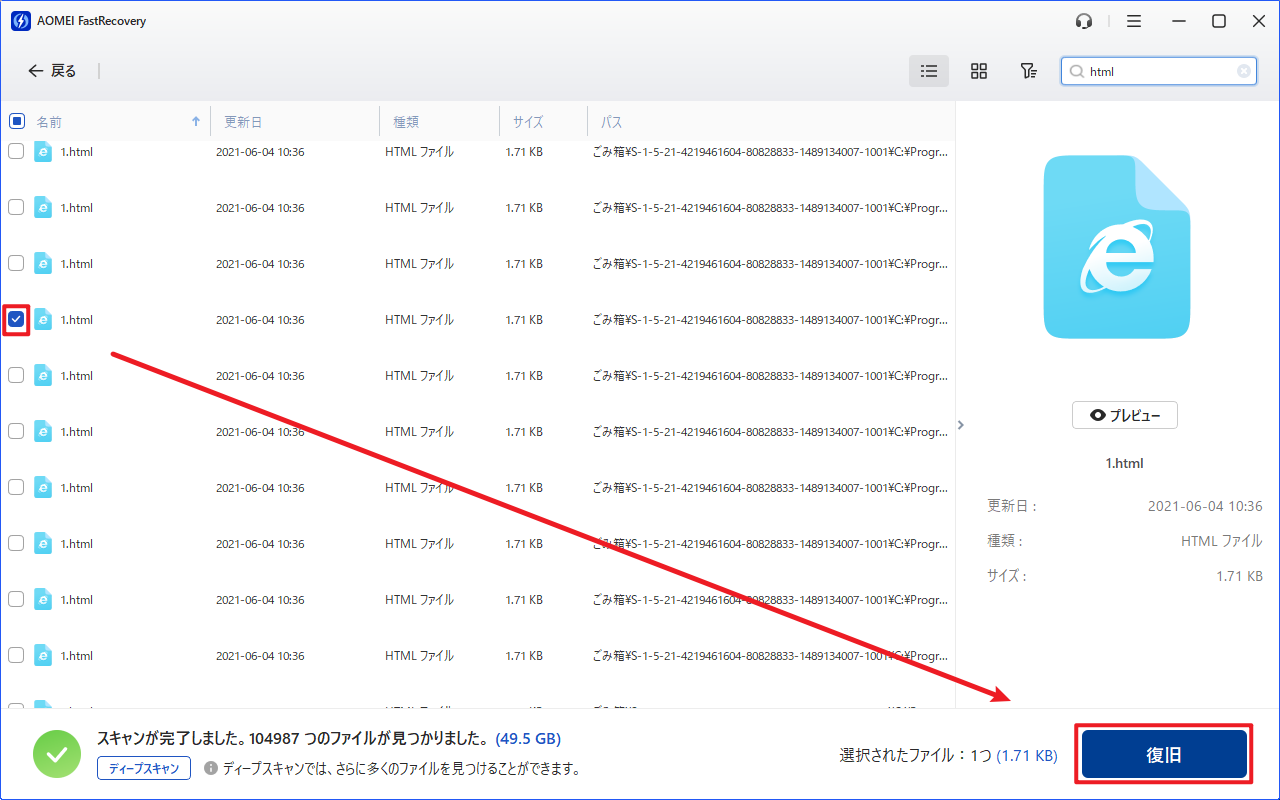Click the magnifier icon in search box
The image size is (1280, 800).
pos(1076,72)
